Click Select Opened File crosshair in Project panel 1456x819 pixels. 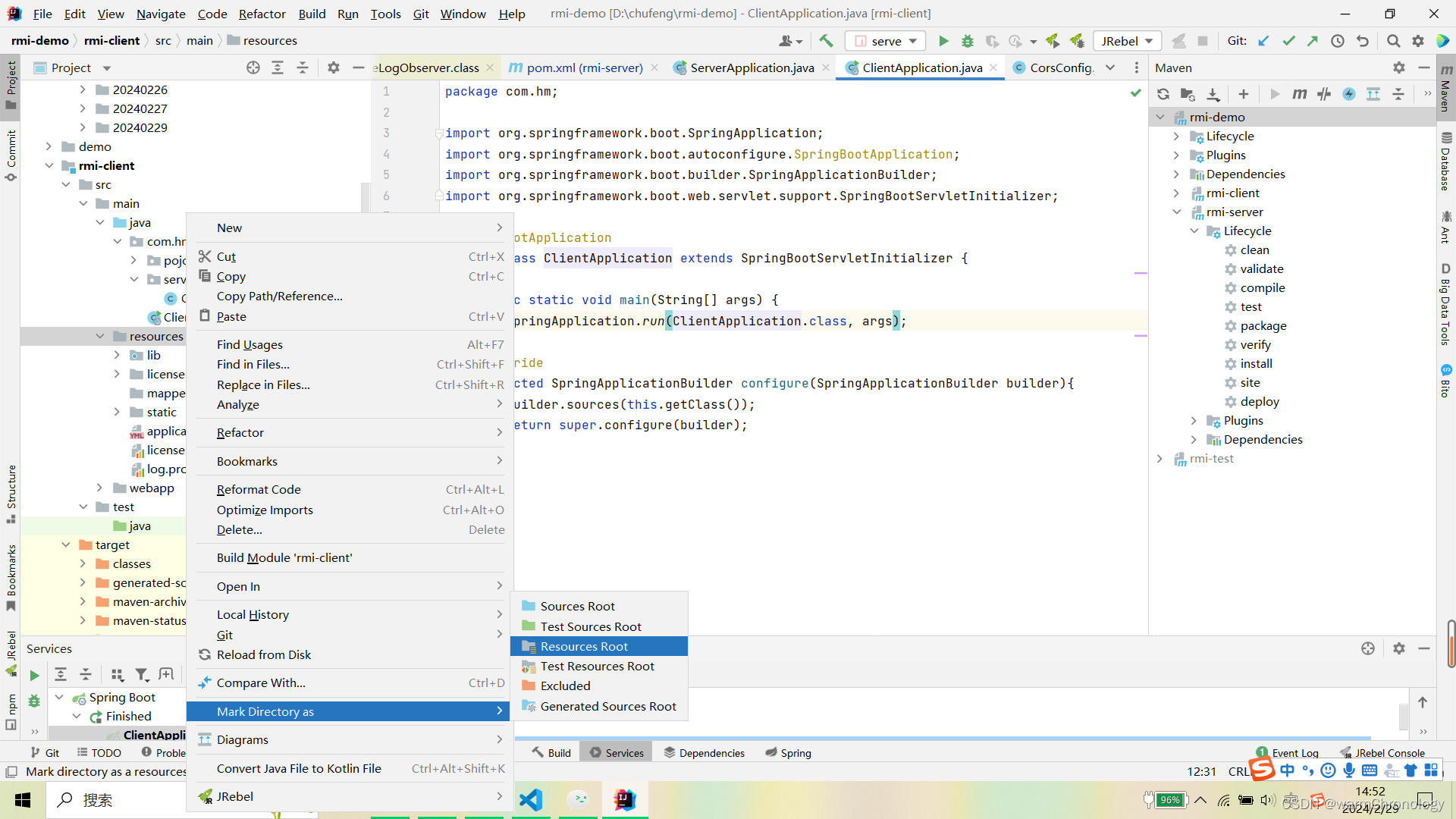[x=253, y=67]
